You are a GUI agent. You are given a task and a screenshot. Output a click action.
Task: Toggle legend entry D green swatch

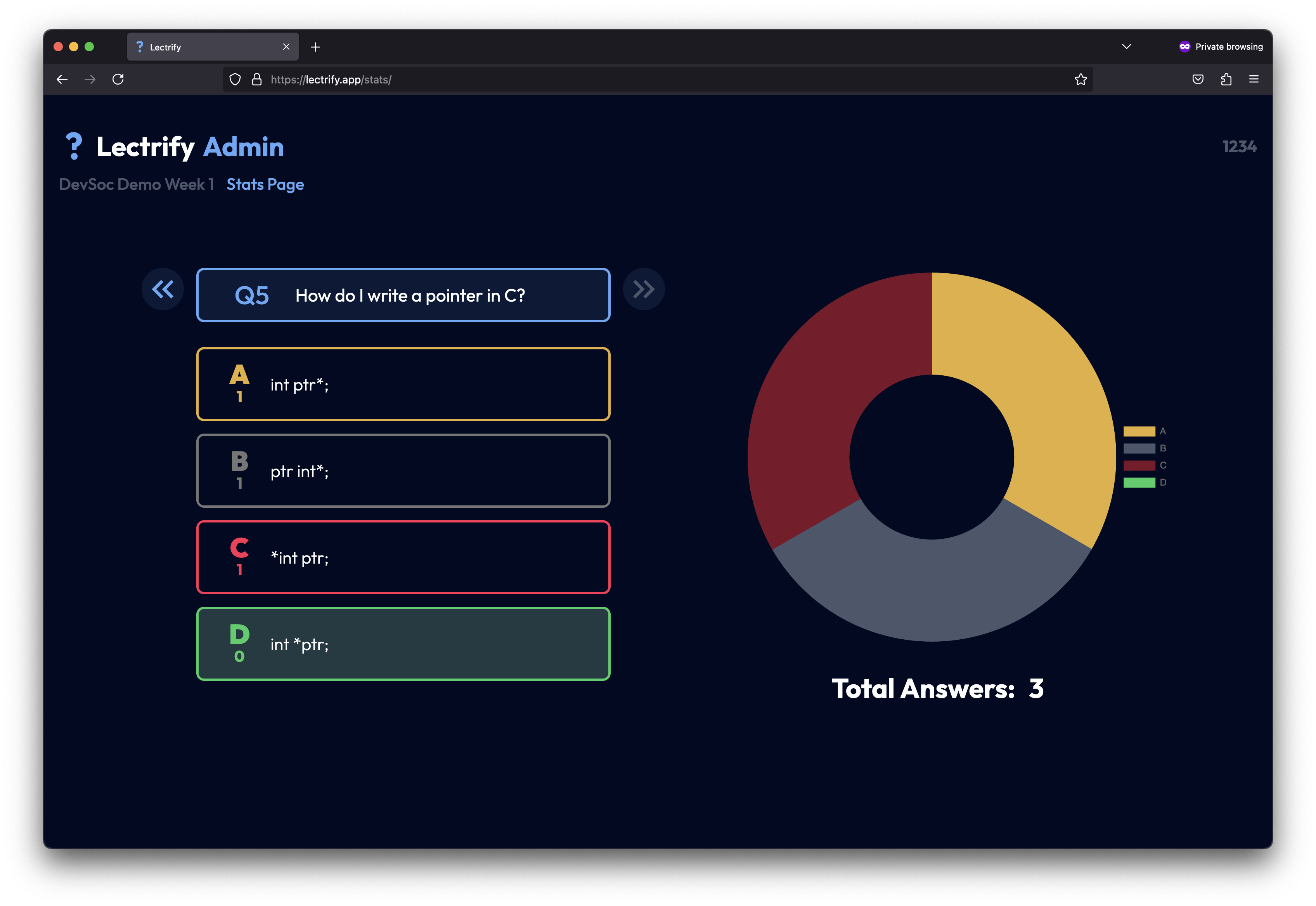(x=1139, y=483)
